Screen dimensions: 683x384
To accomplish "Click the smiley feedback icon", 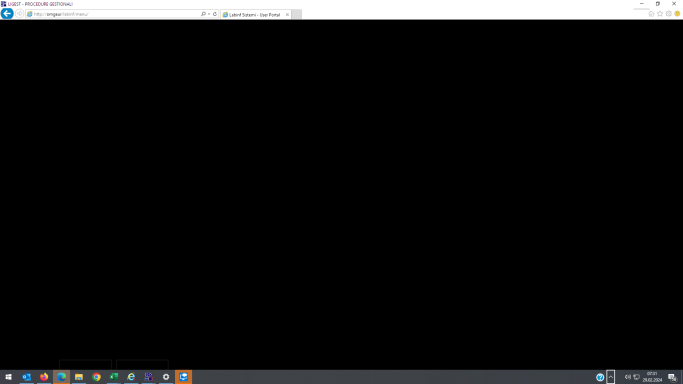I will (x=677, y=14).
